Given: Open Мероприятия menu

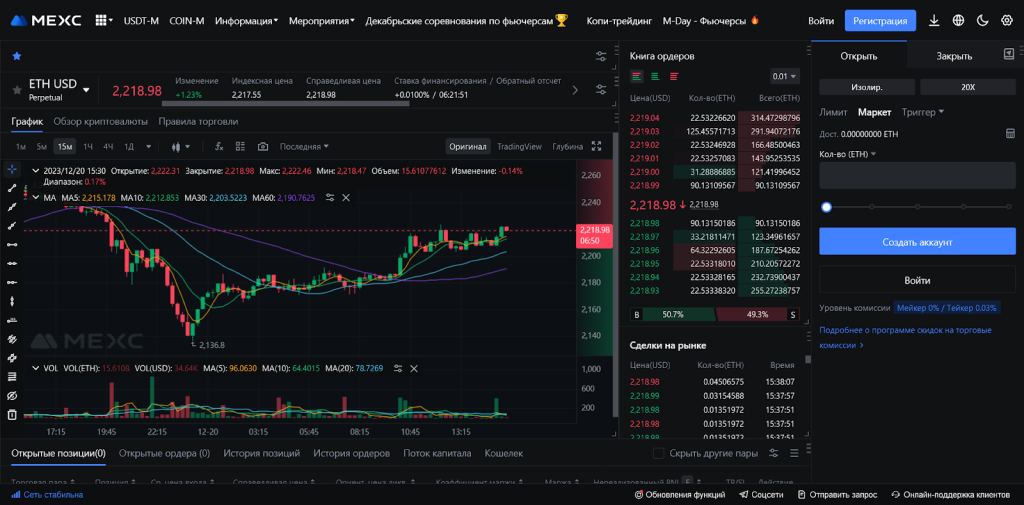Looking at the screenshot, I should click(321, 21).
